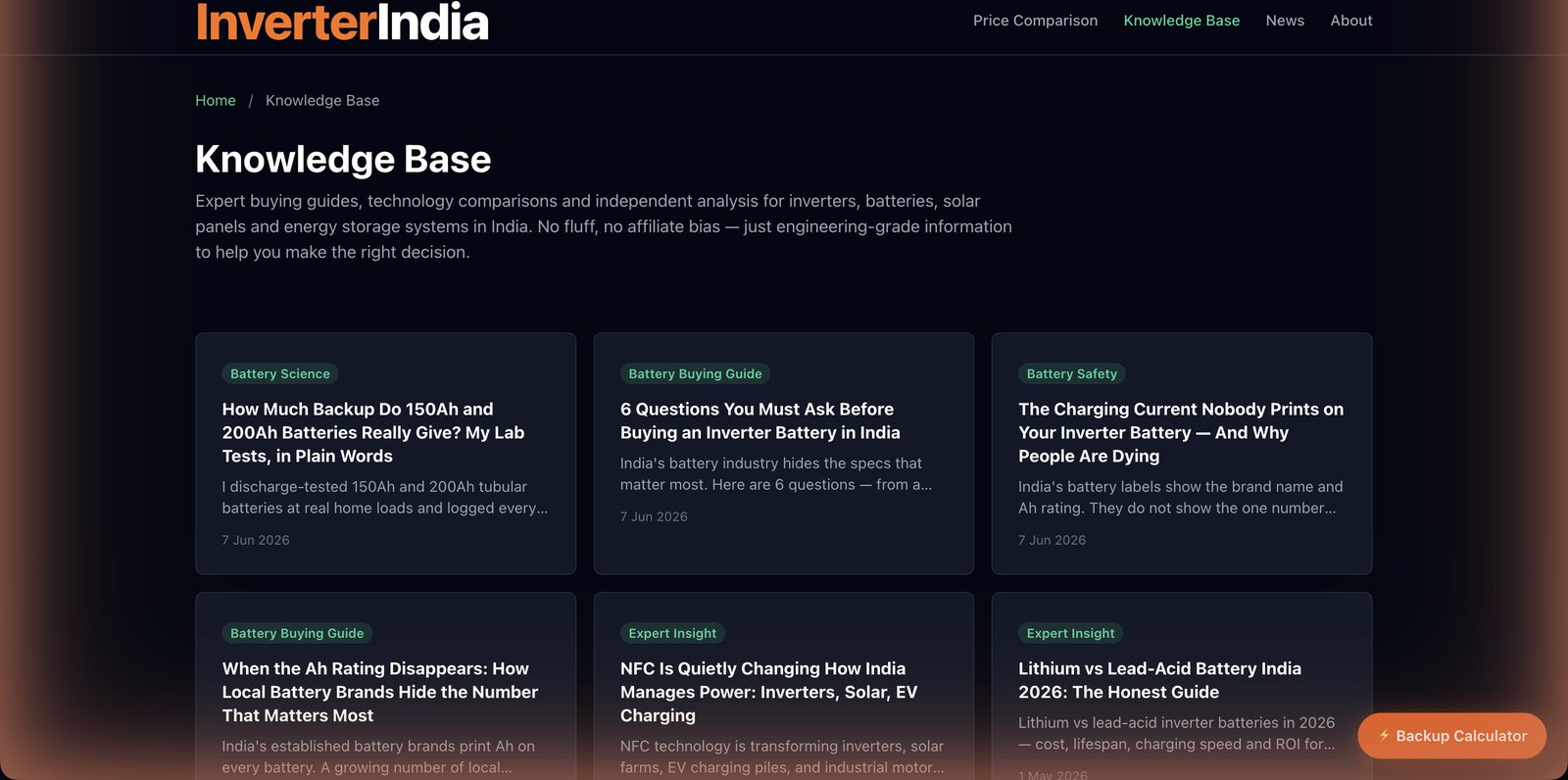Click Battery Buying Guide tag on Ah Rating card
The image size is (1568, 780).
coord(297,633)
